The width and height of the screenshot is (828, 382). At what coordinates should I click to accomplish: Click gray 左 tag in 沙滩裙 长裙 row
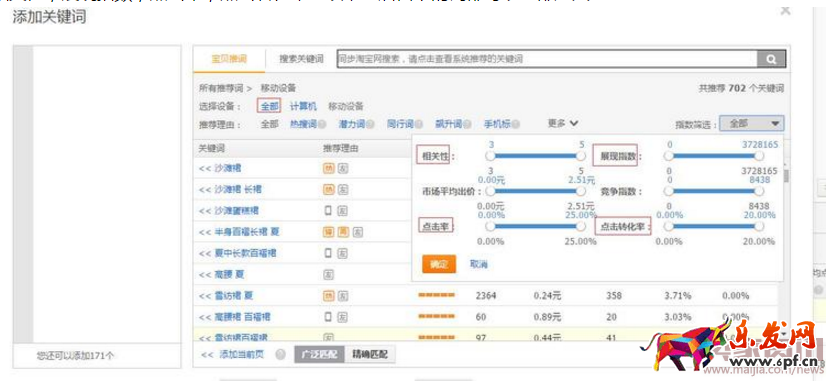(343, 189)
